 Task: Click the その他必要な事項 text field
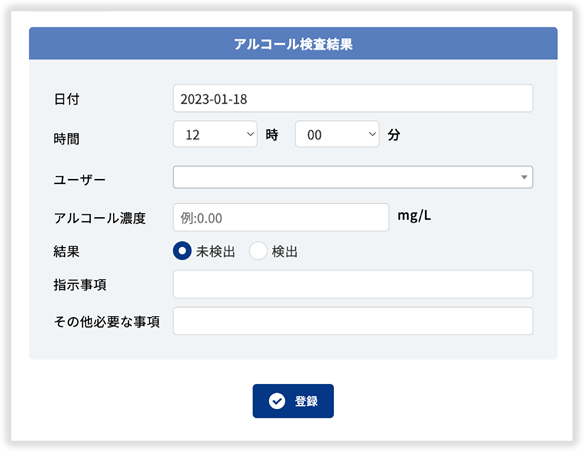point(353,321)
